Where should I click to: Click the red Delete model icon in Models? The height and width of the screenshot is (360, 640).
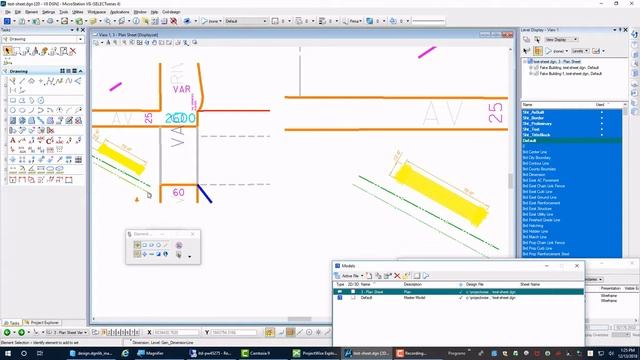397,276
